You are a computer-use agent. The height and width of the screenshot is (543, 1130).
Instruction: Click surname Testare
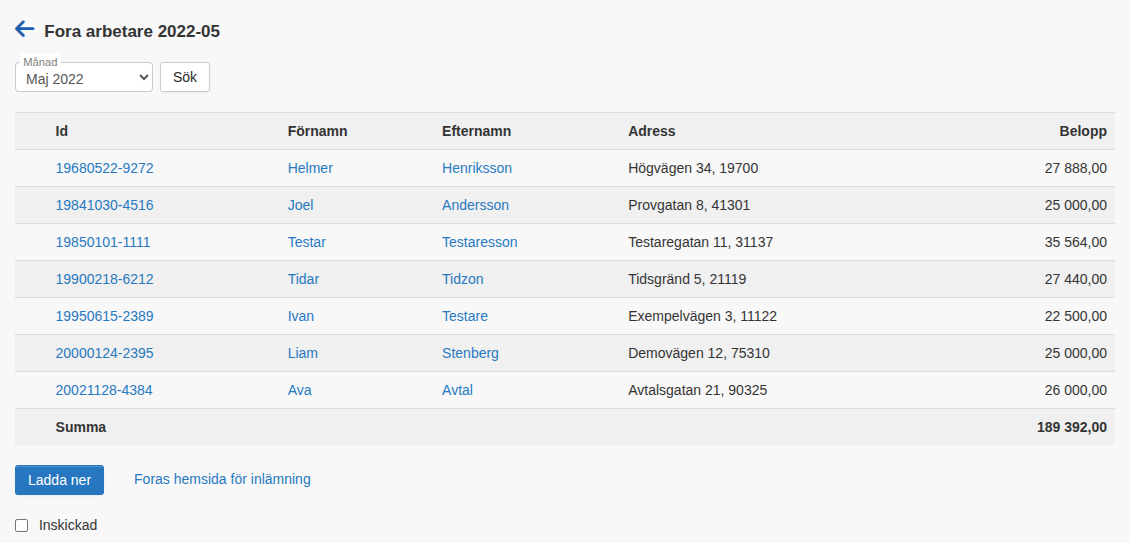465,317
